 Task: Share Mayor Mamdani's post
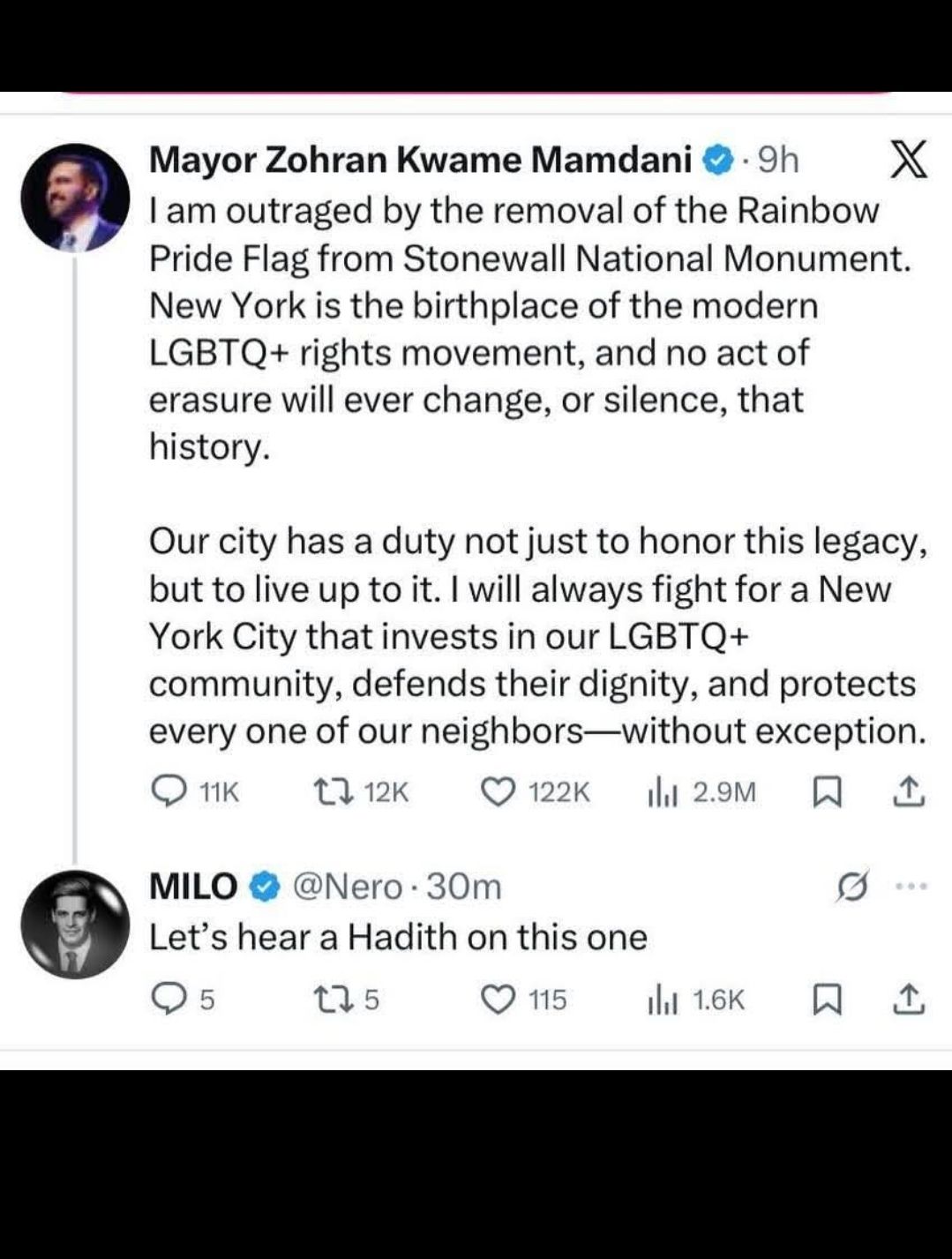tap(909, 792)
